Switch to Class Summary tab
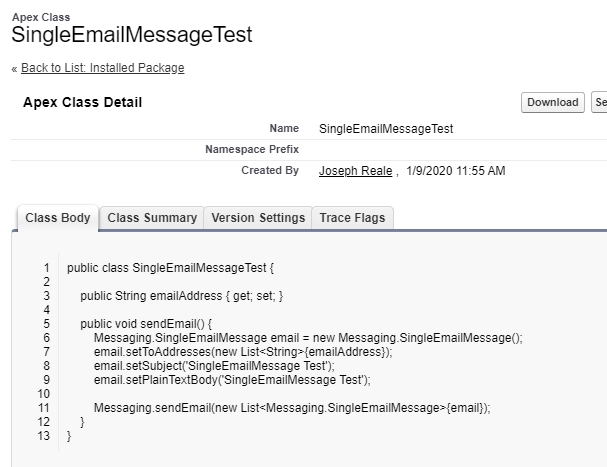 tap(152, 218)
